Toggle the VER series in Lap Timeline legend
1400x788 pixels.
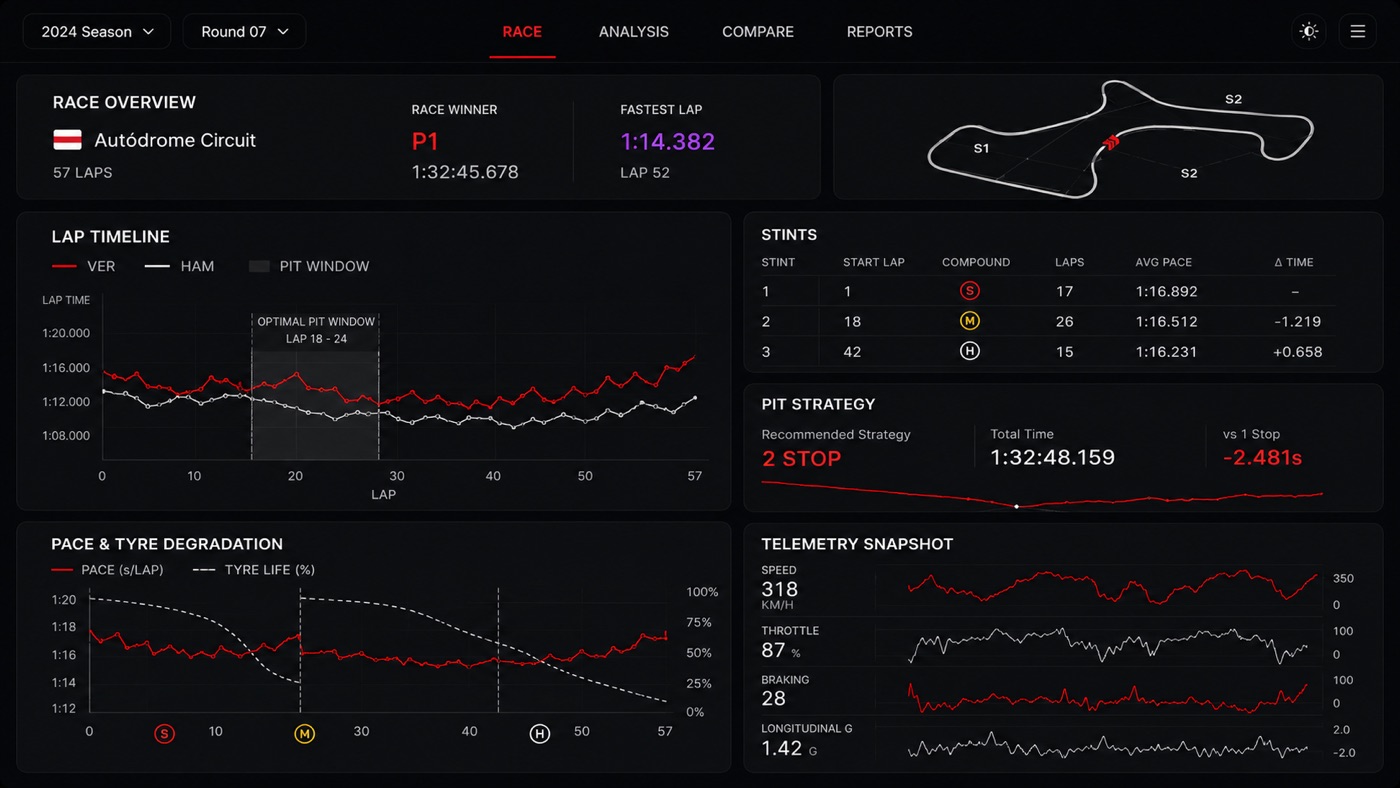(84, 266)
